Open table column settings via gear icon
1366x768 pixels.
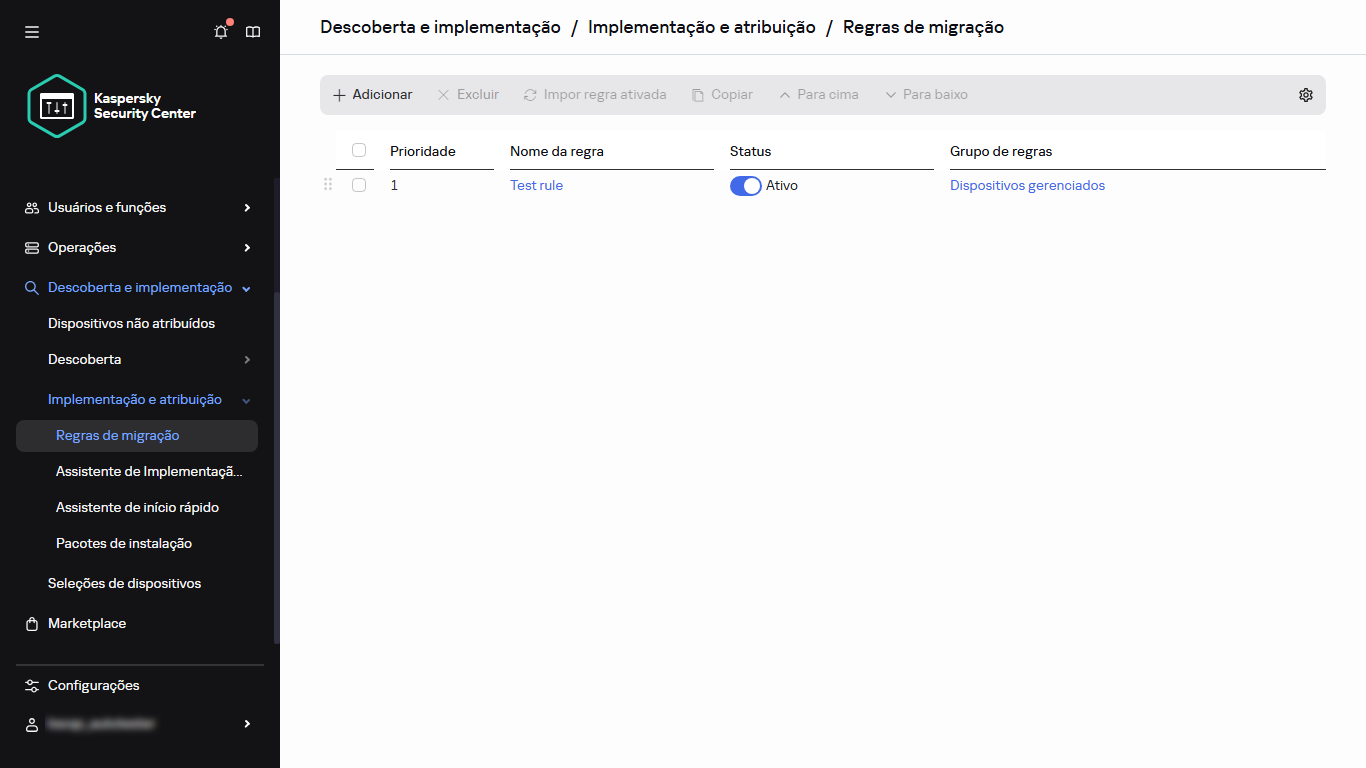click(x=1306, y=94)
